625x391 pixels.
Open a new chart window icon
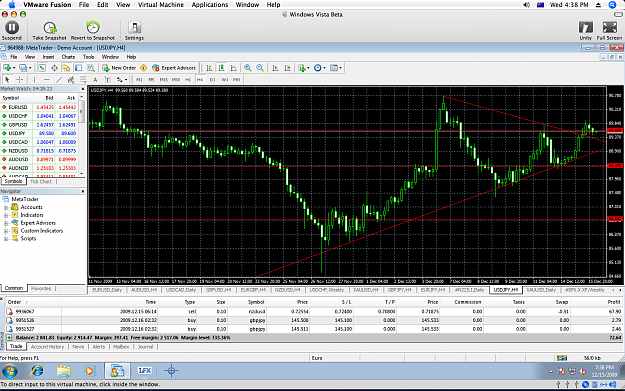(x=7, y=68)
